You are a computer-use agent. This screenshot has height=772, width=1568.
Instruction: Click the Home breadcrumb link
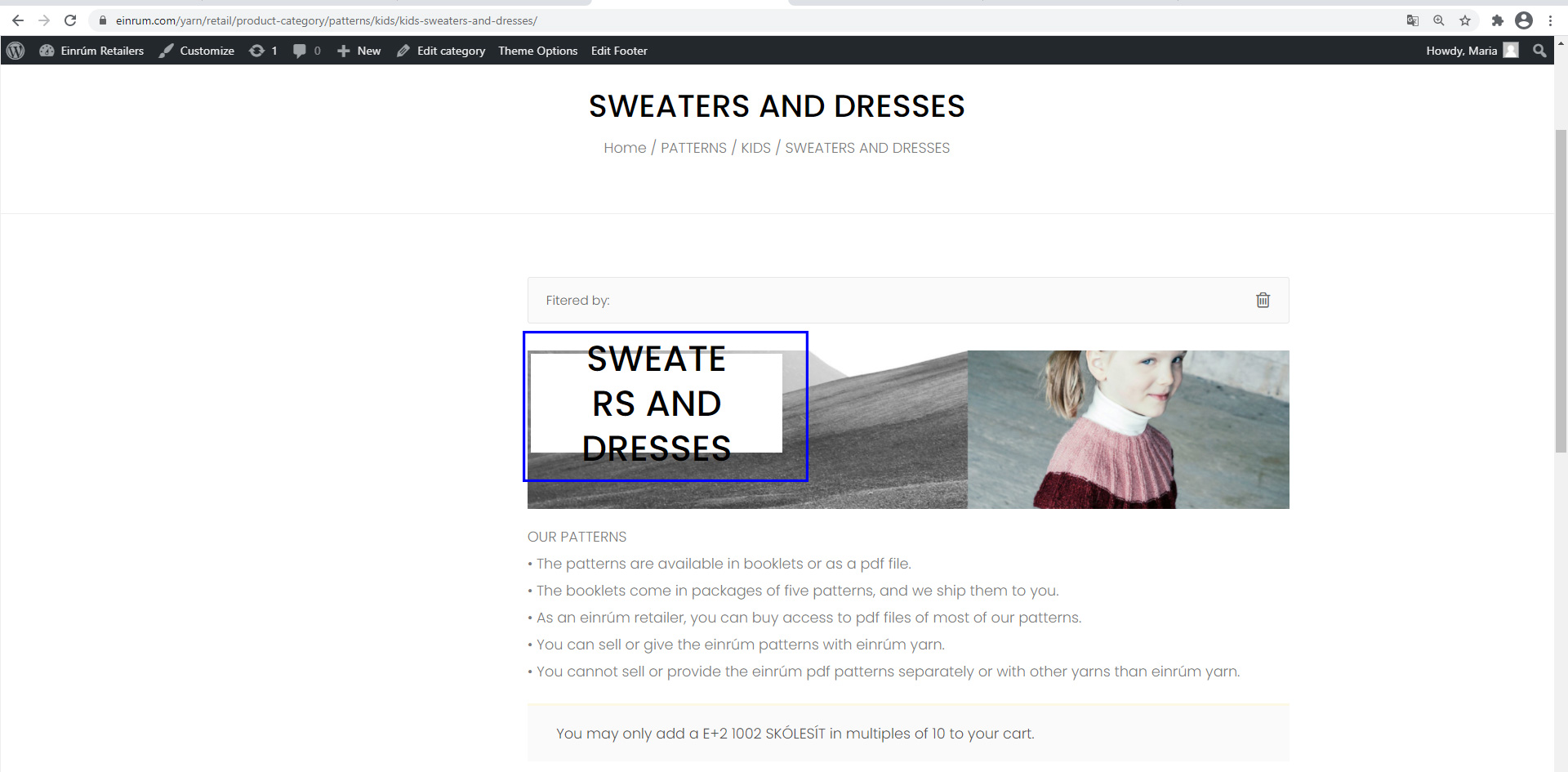tap(625, 148)
